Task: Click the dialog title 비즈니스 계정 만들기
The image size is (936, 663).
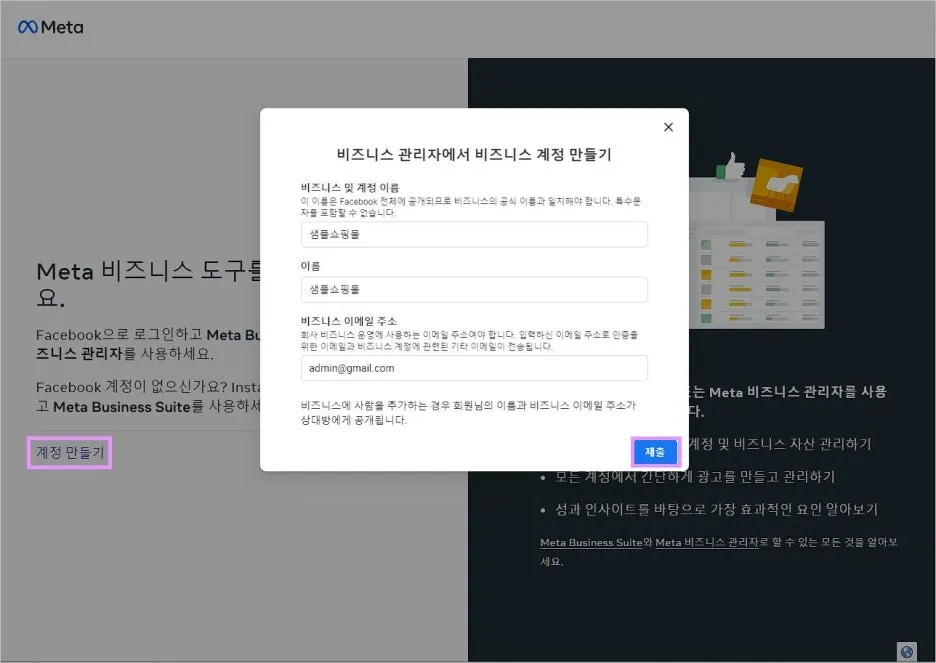Action: (x=474, y=155)
